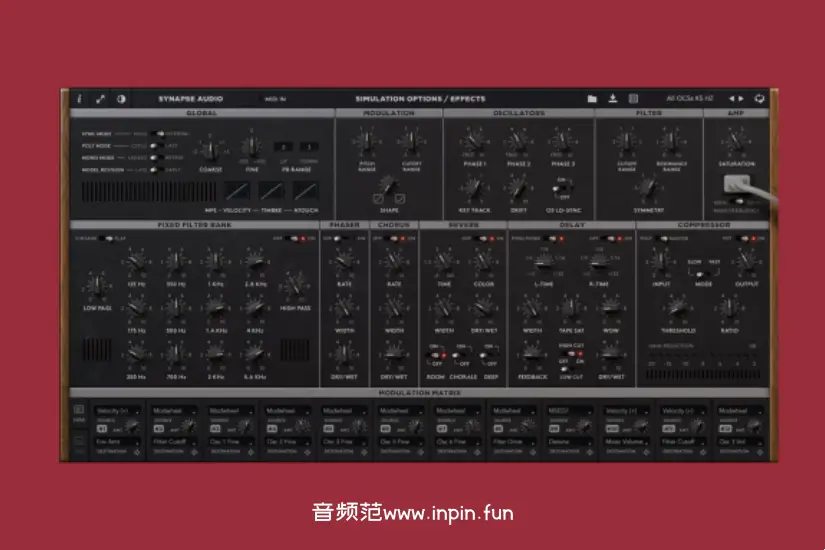Open the Modwheel source above Filter Drive
825x550 pixels.
click(x=514, y=411)
